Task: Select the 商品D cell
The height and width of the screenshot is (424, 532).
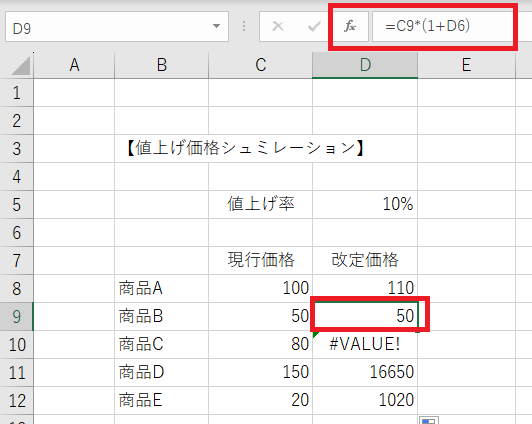Action: (x=162, y=372)
